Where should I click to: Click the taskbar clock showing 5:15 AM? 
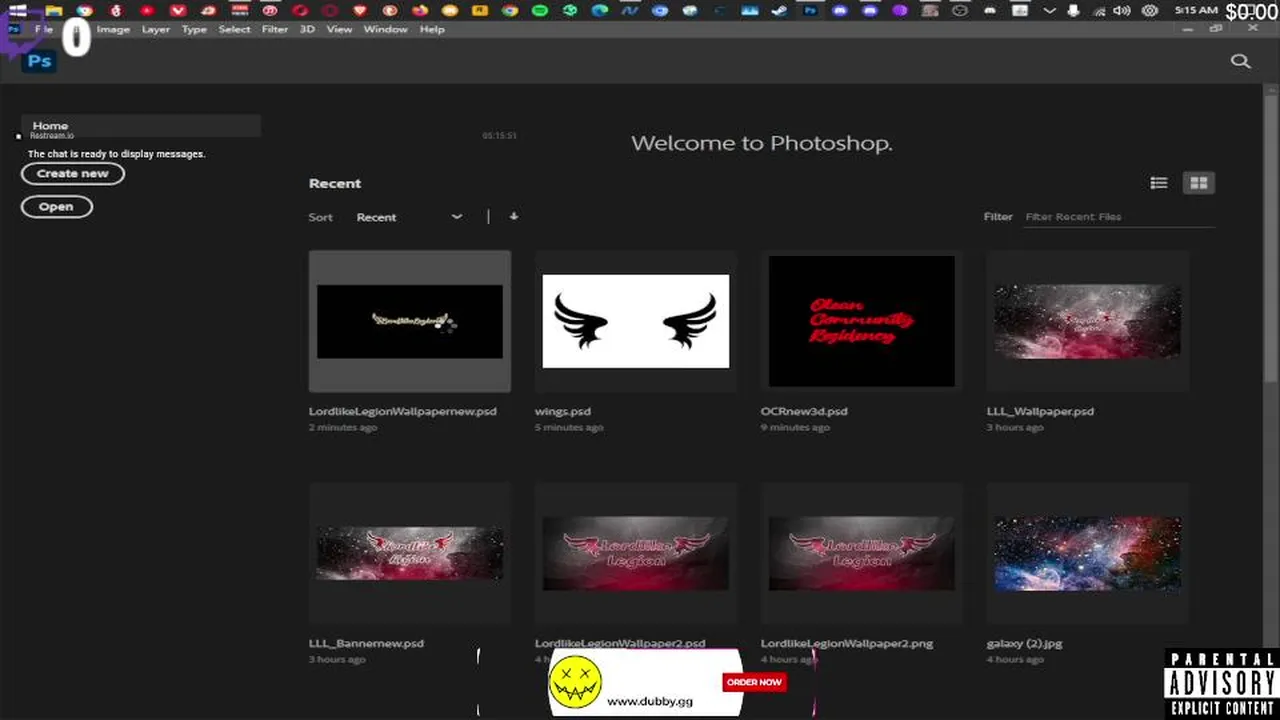(x=1196, y=10)
